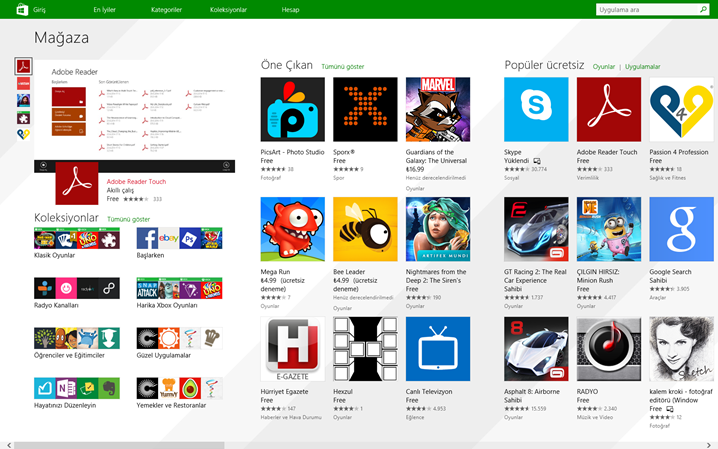Click the 'Google Search' title text
718x449 pixels.
click(670, 272)
